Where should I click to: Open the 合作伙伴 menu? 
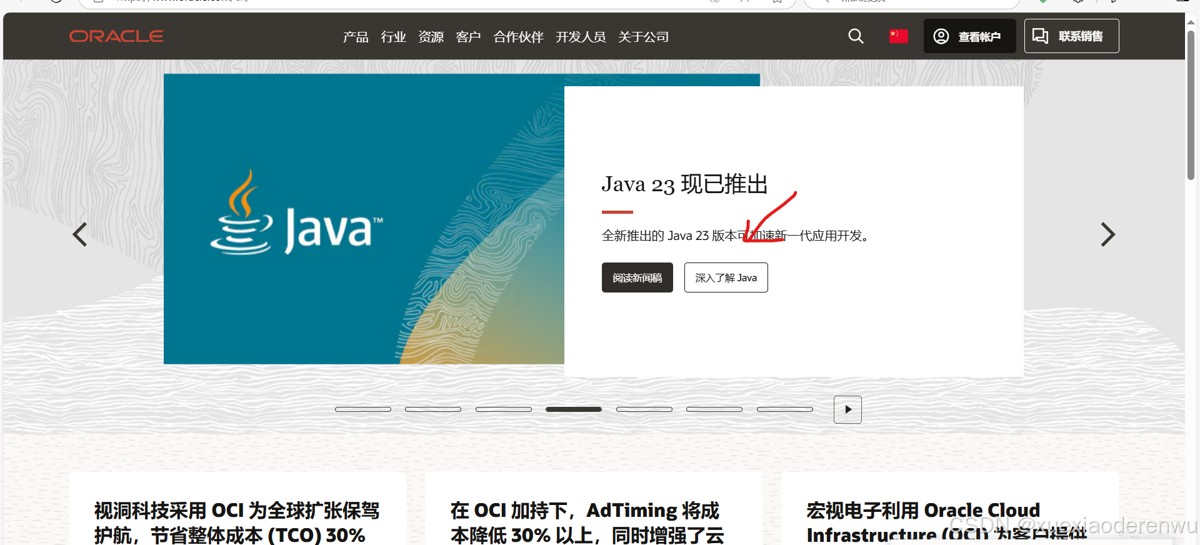click(x=518, y=37)
